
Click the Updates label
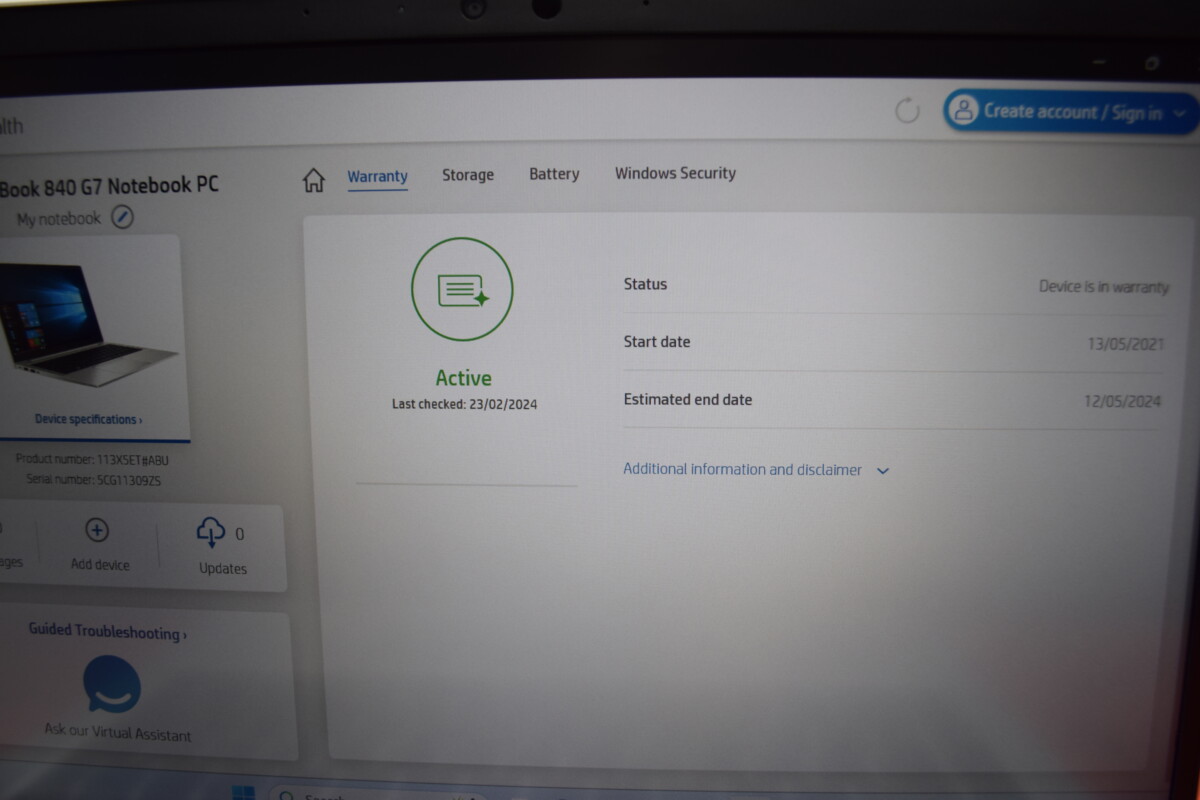click(x=223, y=569)
